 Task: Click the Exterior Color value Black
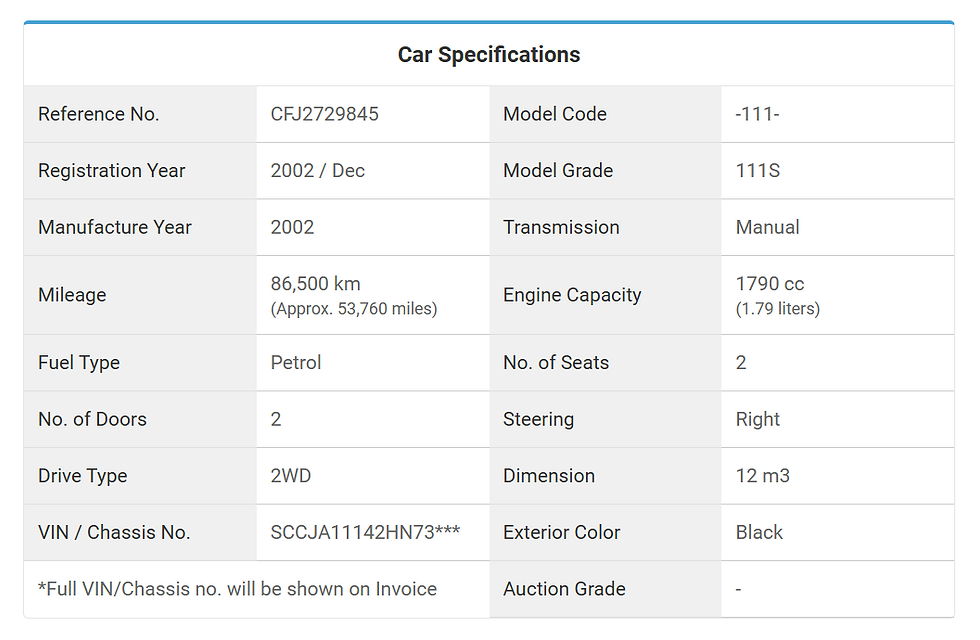[x=759, y=532]
